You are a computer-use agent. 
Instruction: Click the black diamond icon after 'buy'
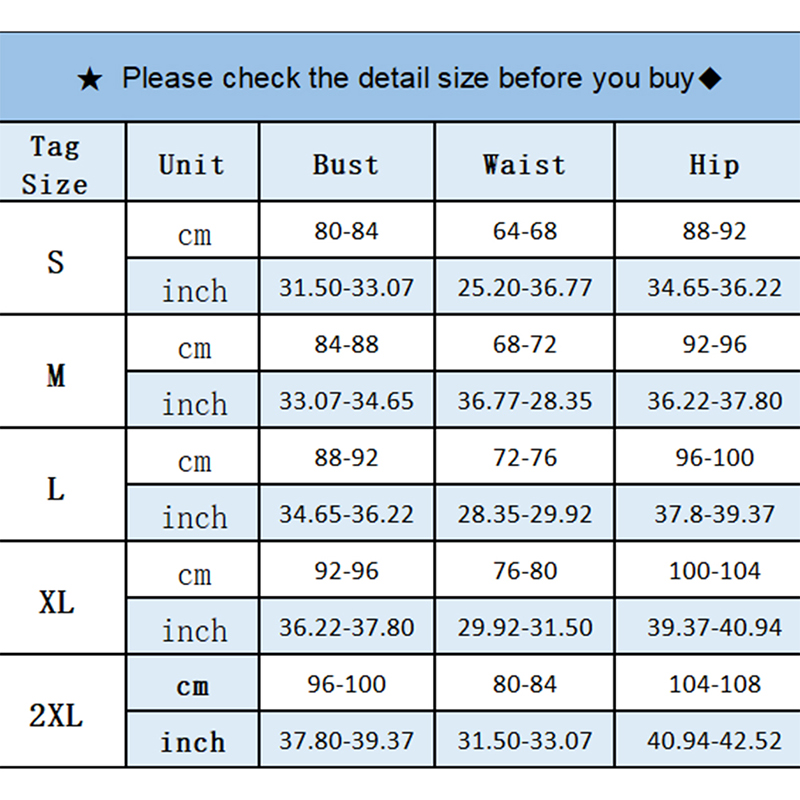709,79
